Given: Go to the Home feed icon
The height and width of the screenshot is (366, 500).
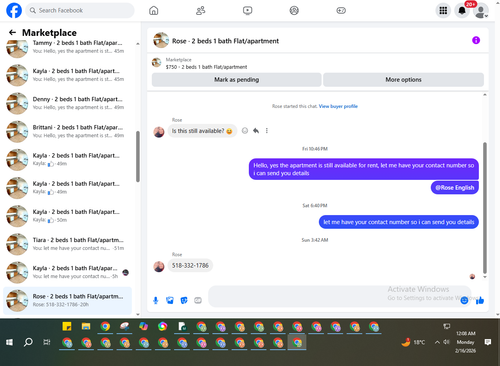Looking at the screenshot, I should pos(154,10).
